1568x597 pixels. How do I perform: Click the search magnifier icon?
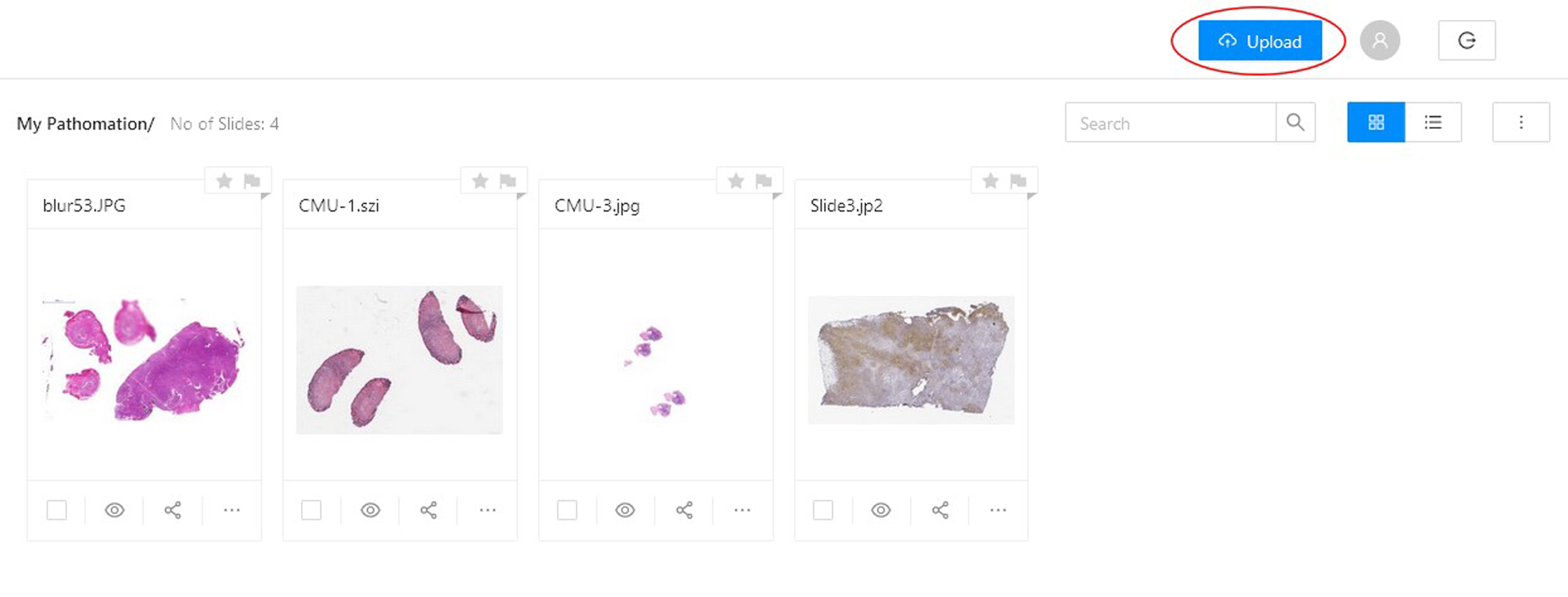(x=1295, y=122)
